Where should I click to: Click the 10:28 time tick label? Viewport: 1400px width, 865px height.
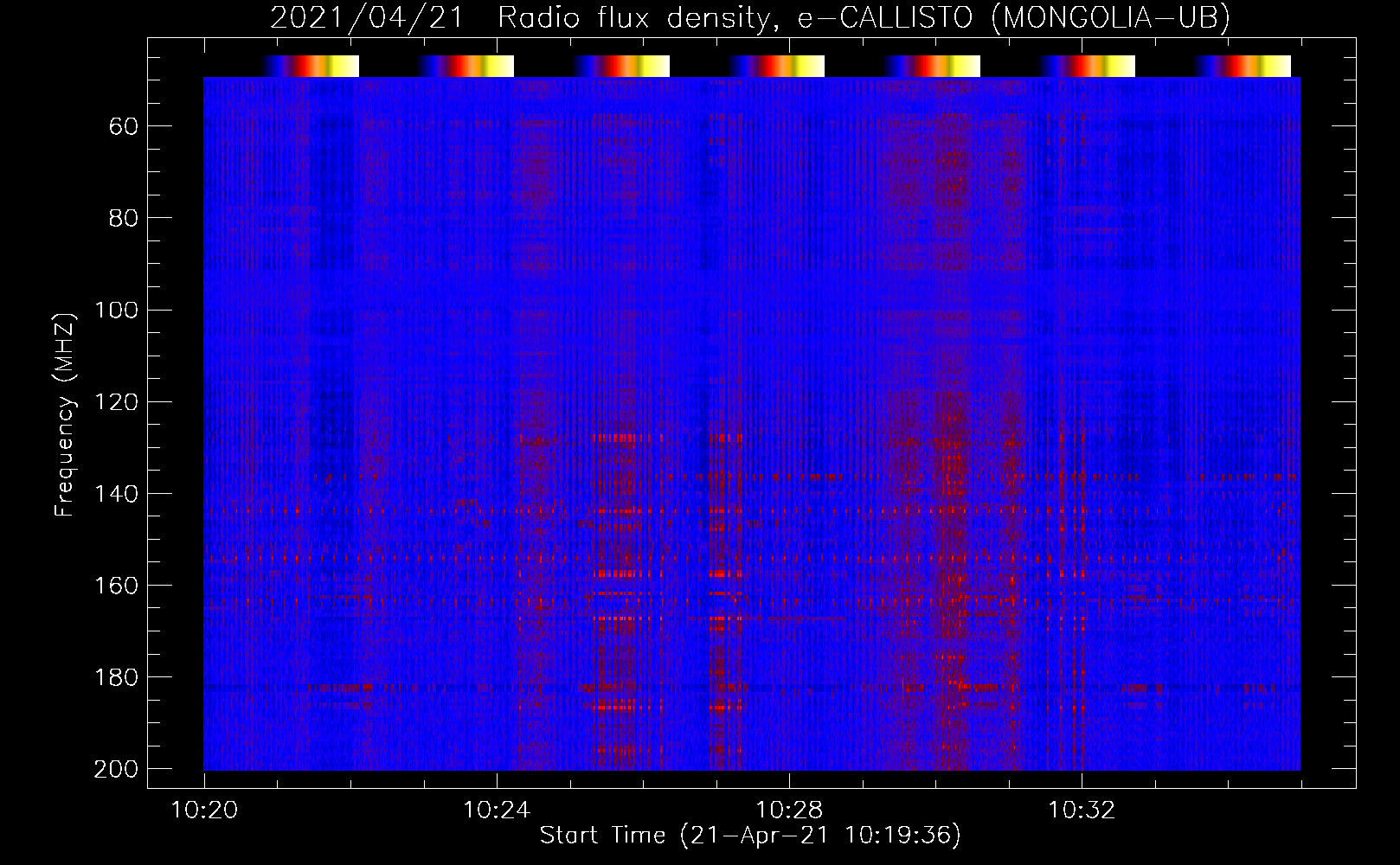[x=789, y=811]
